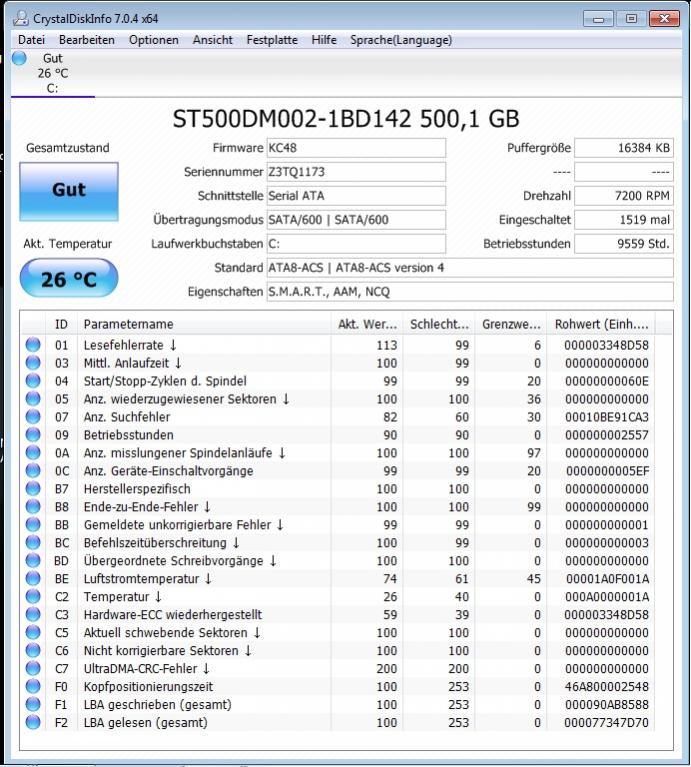Click status orb for UltraDMA-CRC-Fehler row

click(x=33, y=669)
